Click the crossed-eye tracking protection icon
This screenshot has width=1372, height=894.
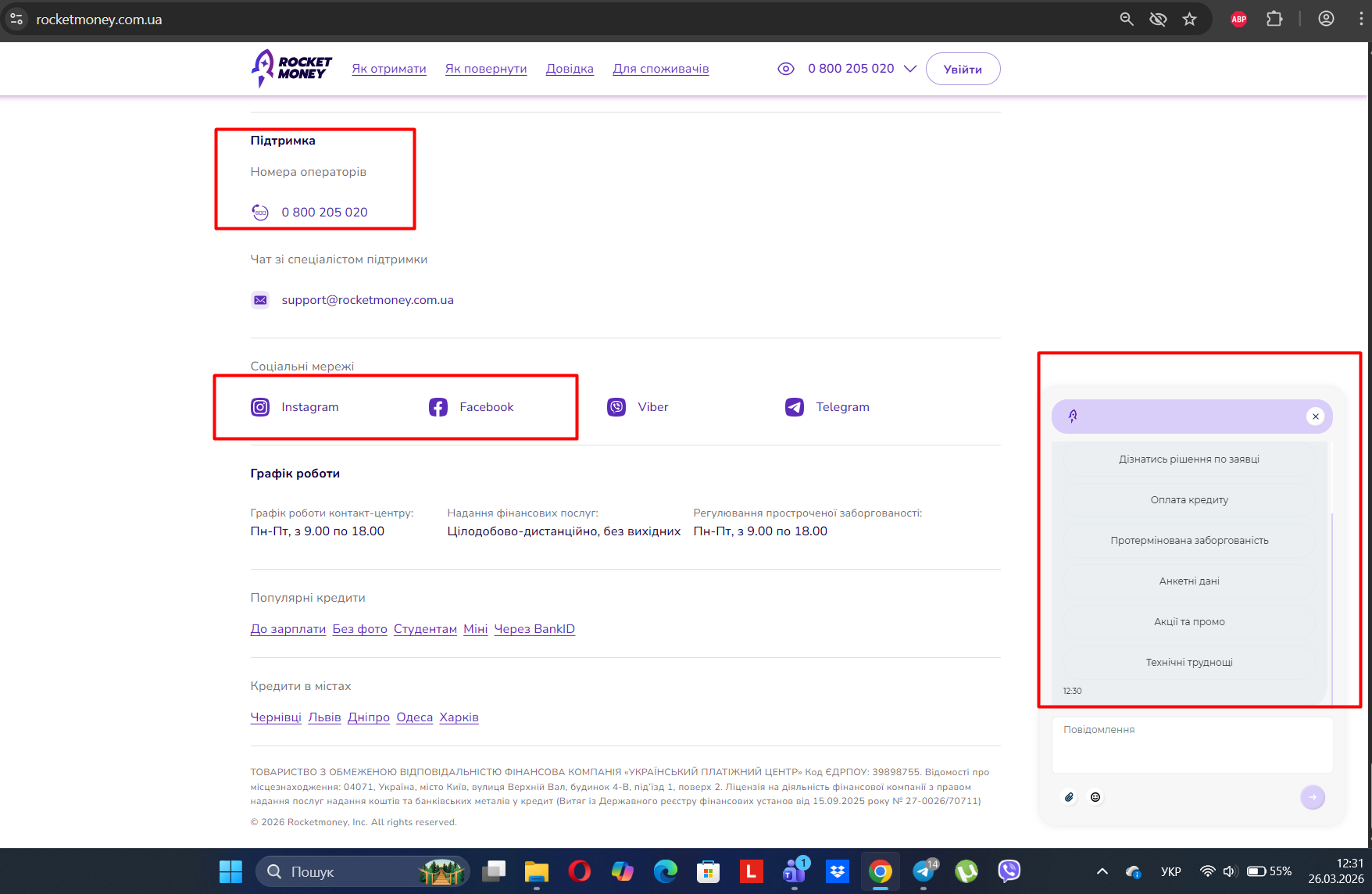(1158, 19)
